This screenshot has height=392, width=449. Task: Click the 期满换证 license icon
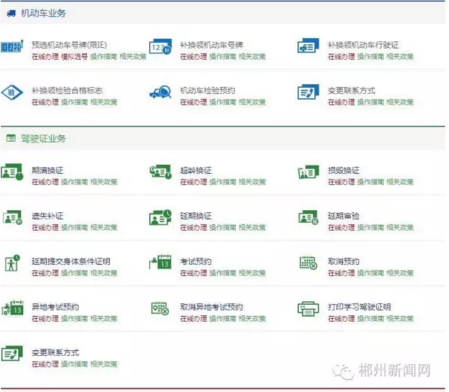click(x=12, y=172)
